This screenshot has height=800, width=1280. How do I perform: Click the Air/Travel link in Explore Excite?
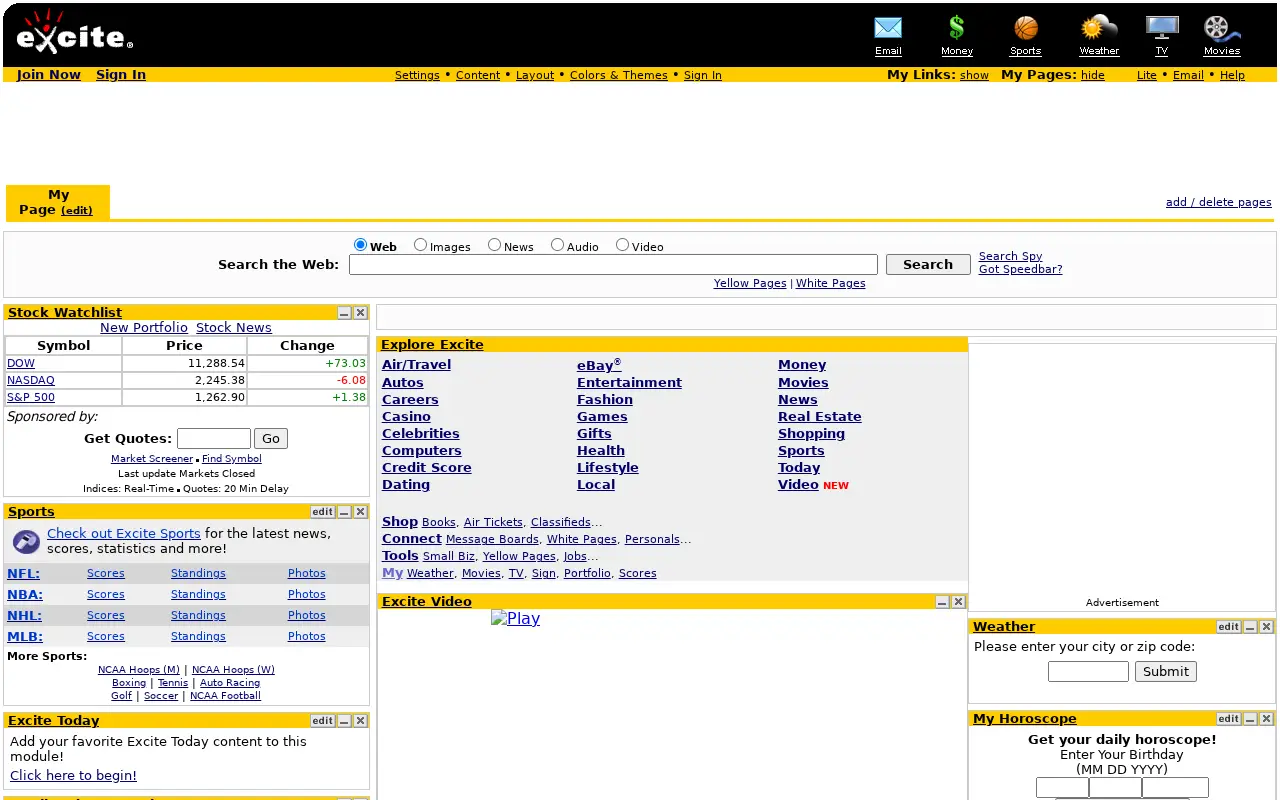coord(416,365)
